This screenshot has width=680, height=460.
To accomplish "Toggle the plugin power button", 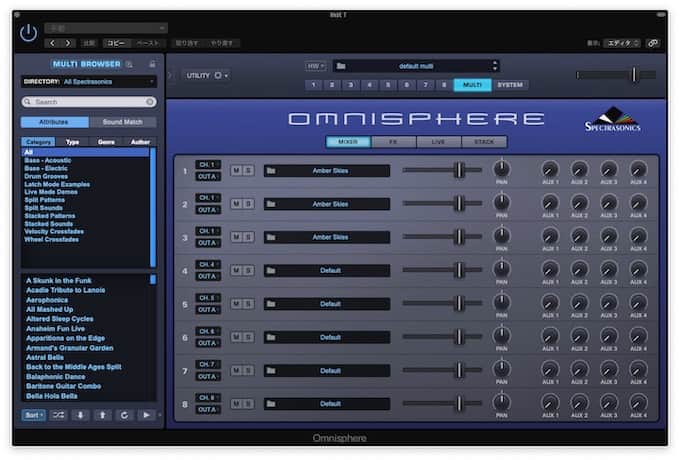I will tap(28, 33).
